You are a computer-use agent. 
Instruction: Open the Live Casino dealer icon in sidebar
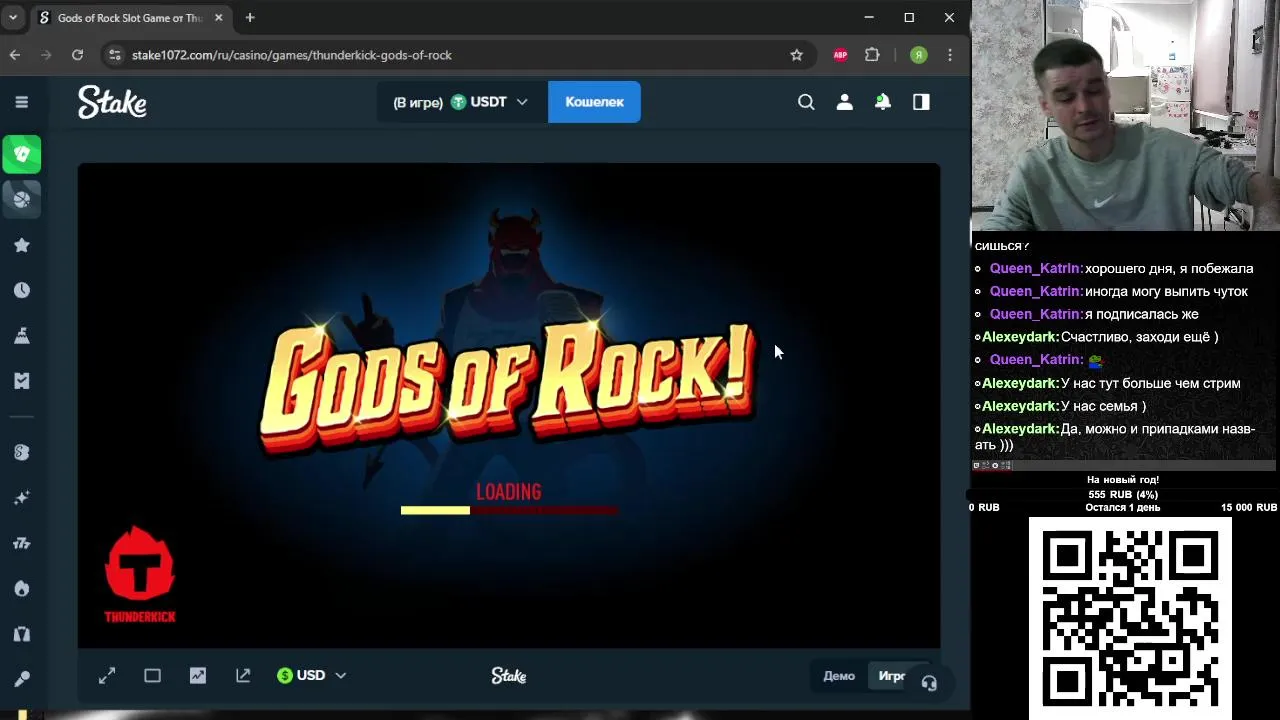[x=22, y=634]
